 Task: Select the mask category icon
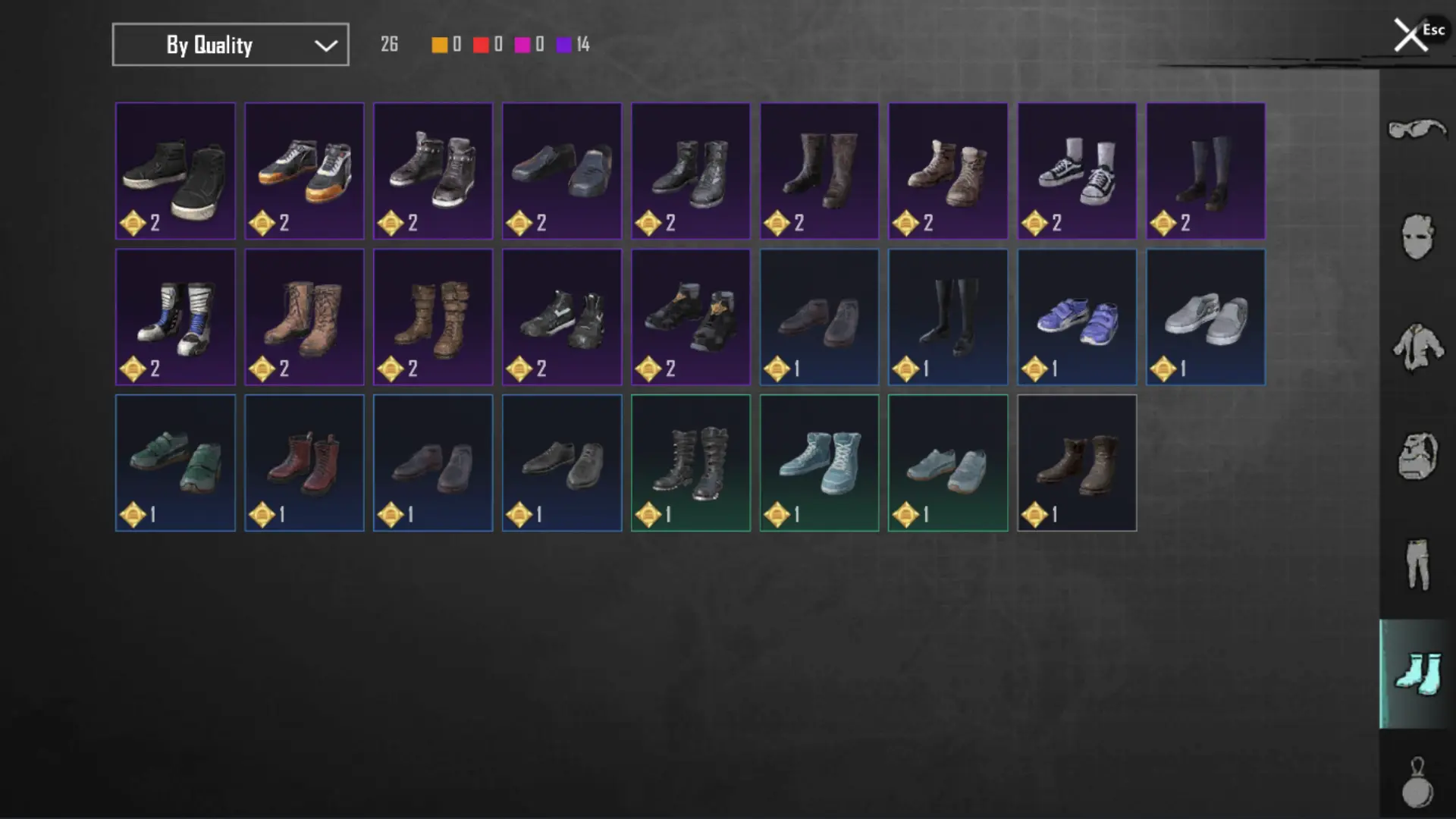point(1417,237)
